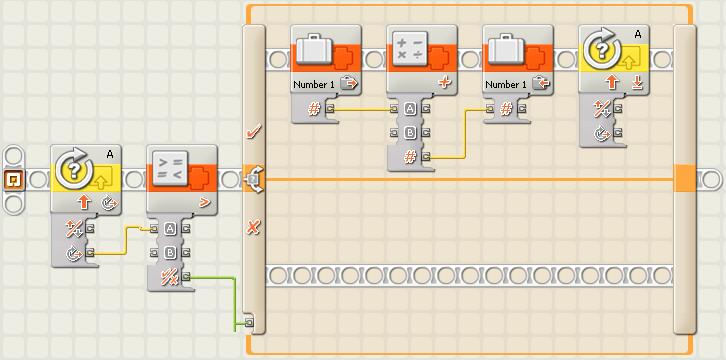The image size is (726, 360).
Task: Click input plug B on the Math block
Action: pyautogui.click(x=394, y=133)
